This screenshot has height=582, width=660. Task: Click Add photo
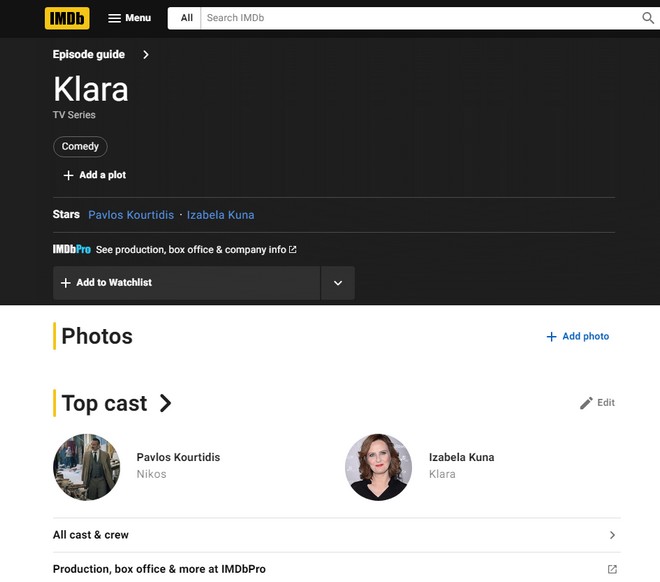point(577,337)
